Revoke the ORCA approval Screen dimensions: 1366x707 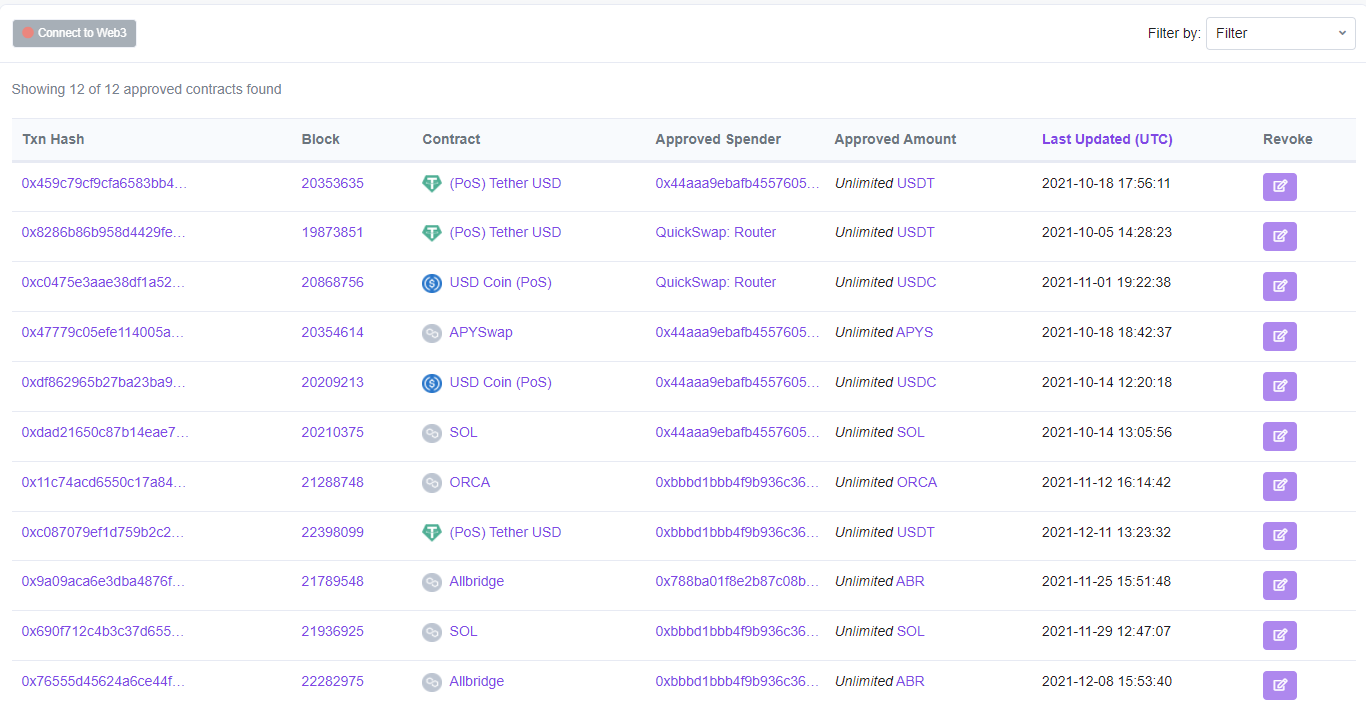pyautogui.click(x=1280, y=486)
